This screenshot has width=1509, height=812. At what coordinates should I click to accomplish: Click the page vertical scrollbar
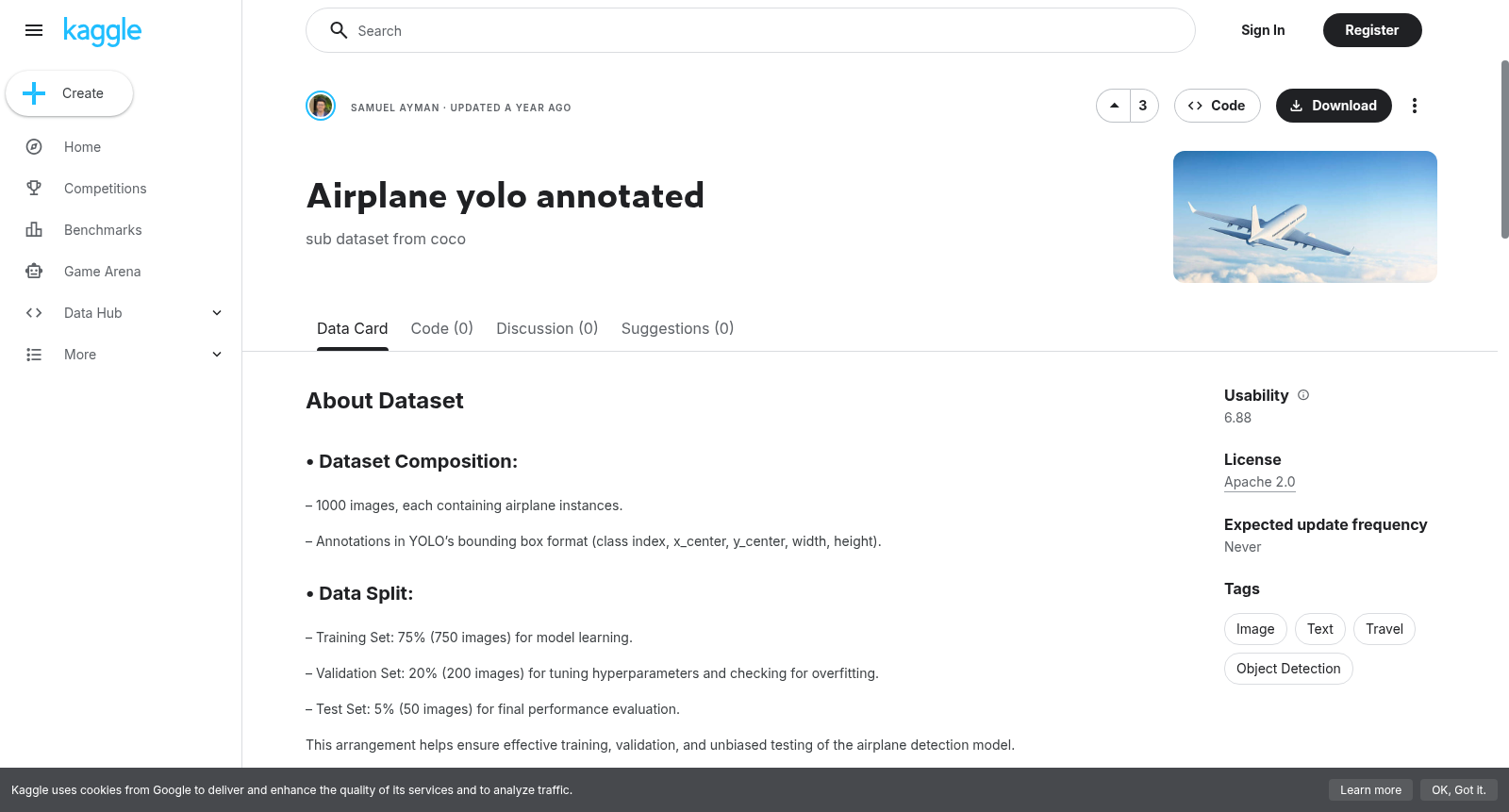(1504, 149)
